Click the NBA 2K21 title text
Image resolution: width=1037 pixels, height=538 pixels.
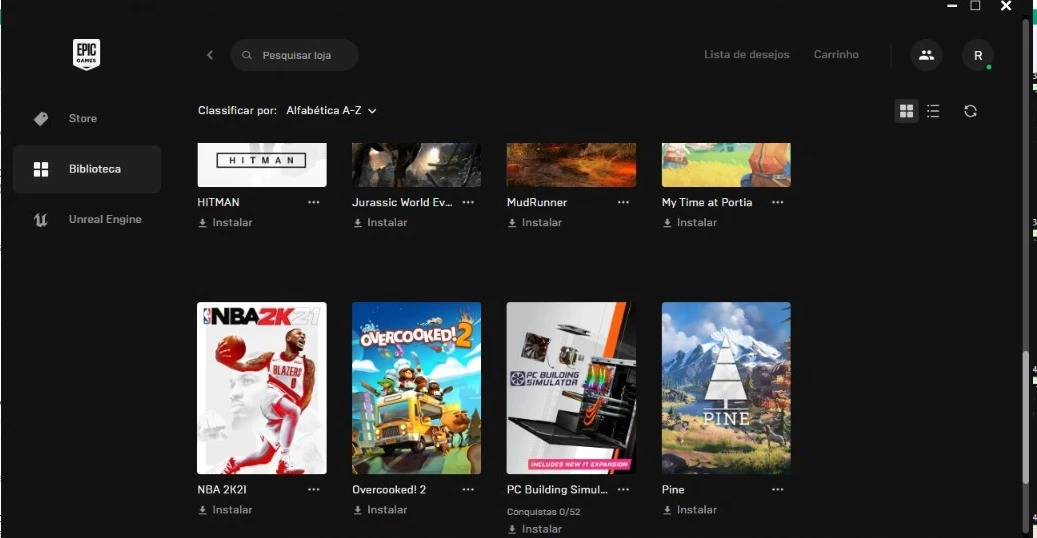(222, 490)
